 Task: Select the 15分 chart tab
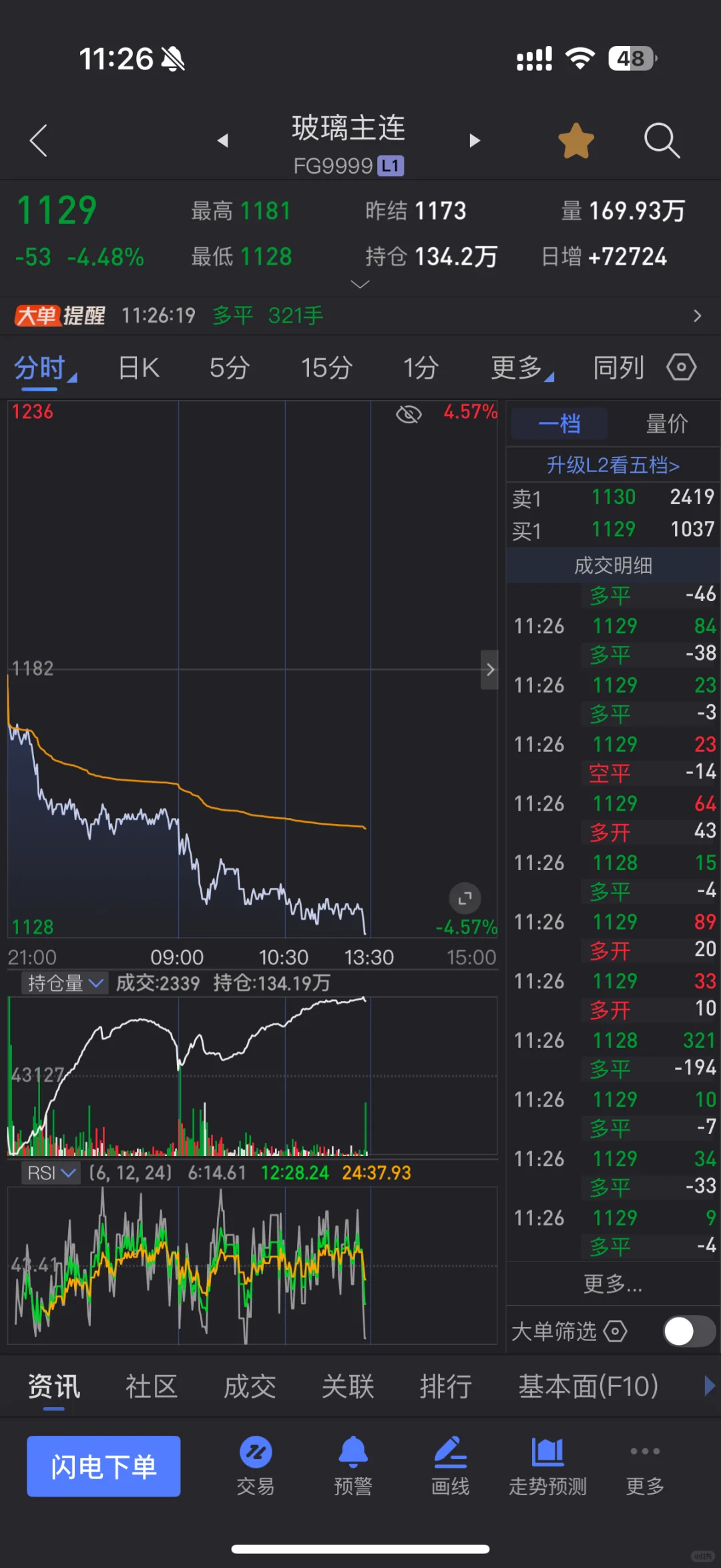click(326, 368)
